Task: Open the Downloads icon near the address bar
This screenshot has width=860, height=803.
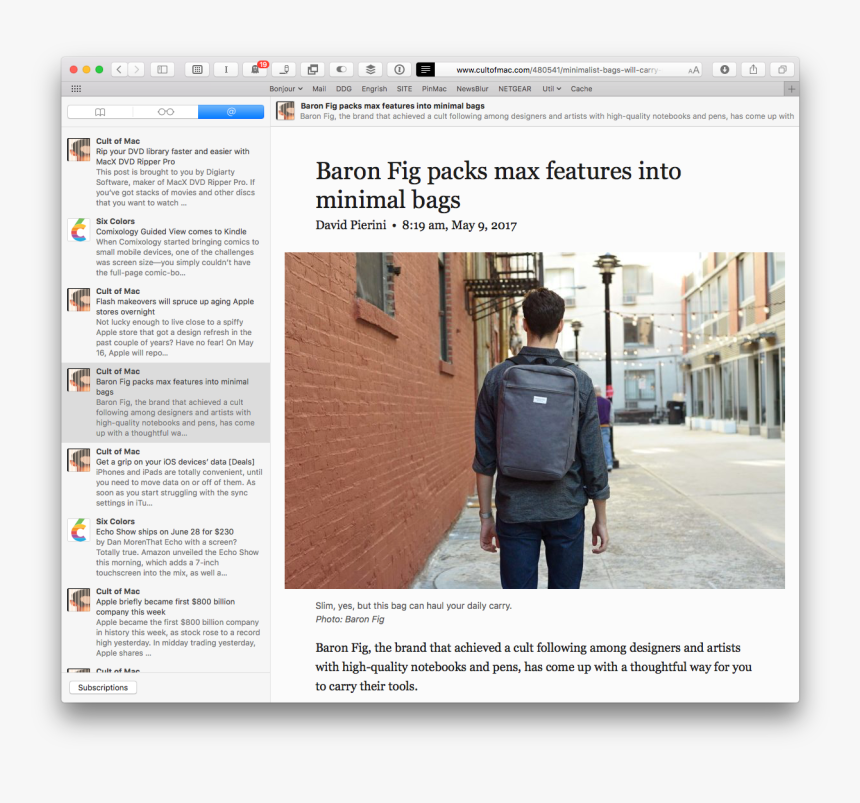Action: pyautogui.click(x=724, y=69)
